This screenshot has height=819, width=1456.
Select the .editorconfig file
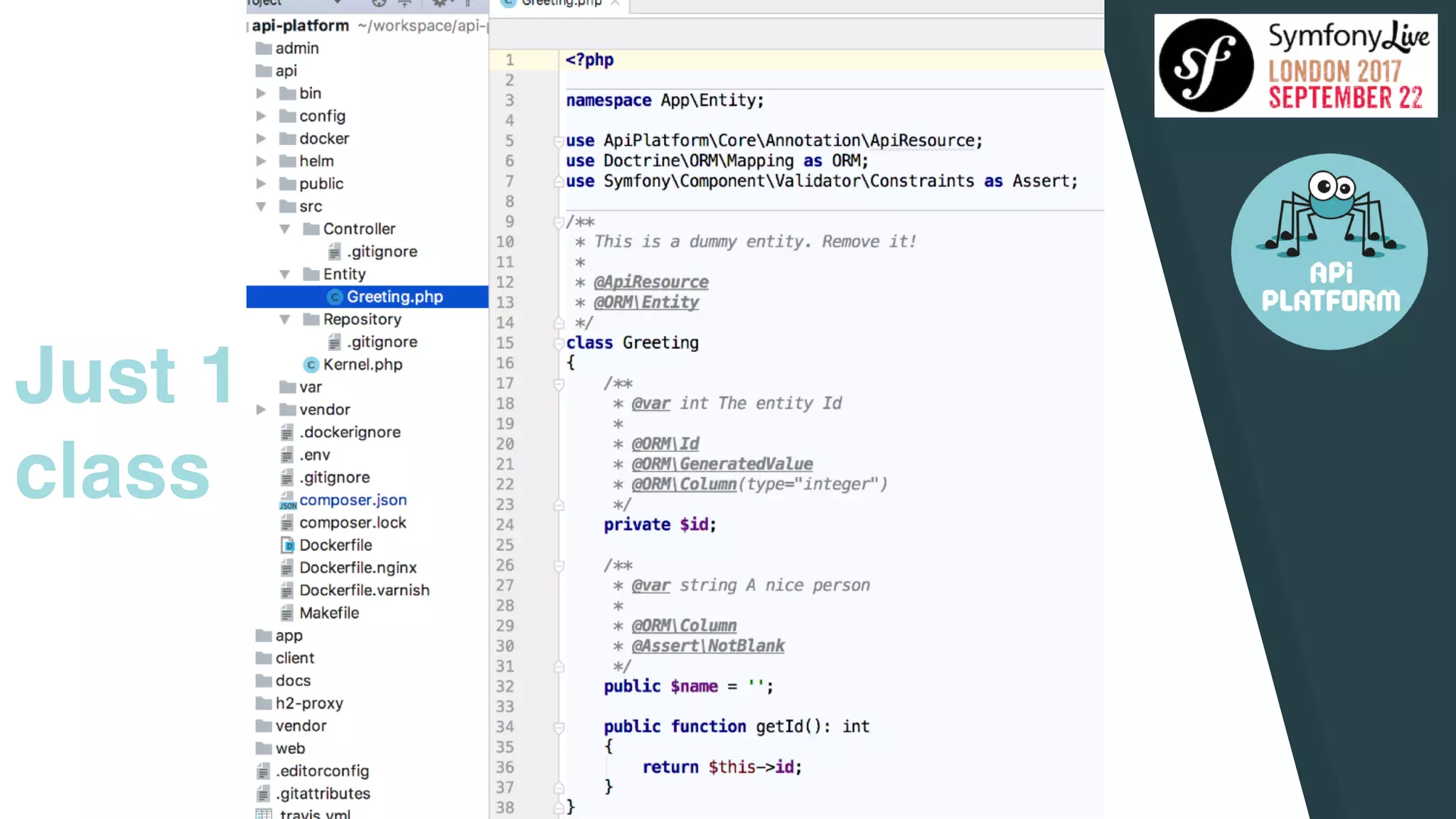click(322, 771)
